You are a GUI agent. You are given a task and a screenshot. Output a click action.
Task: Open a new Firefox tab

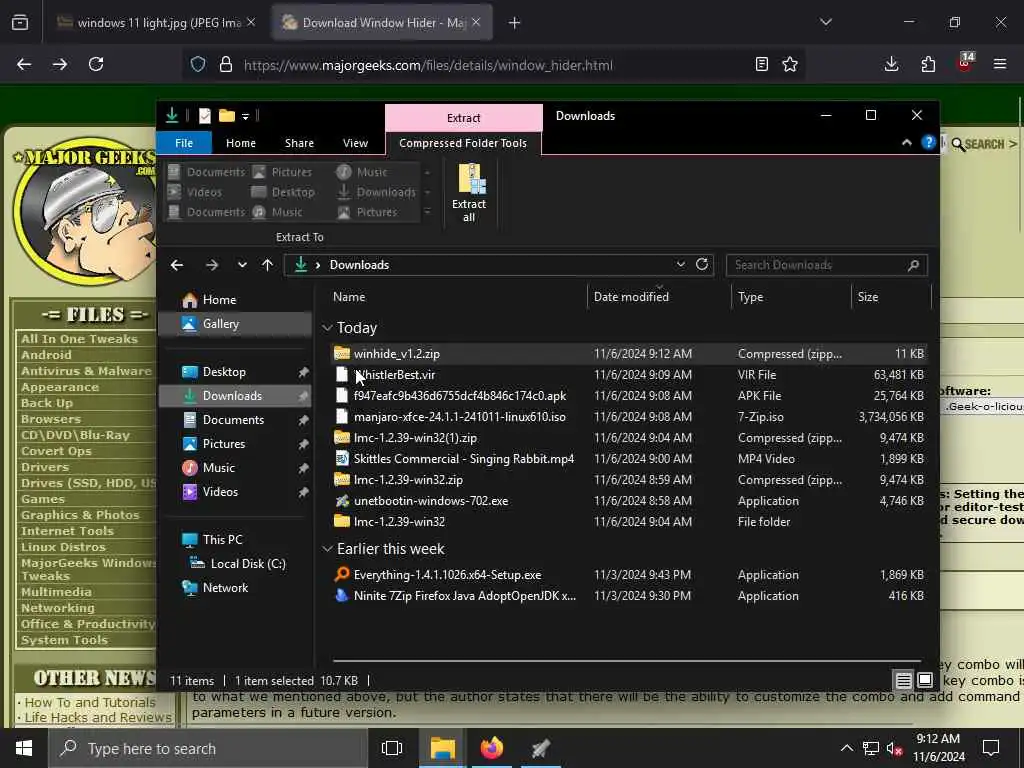point(515,23)
